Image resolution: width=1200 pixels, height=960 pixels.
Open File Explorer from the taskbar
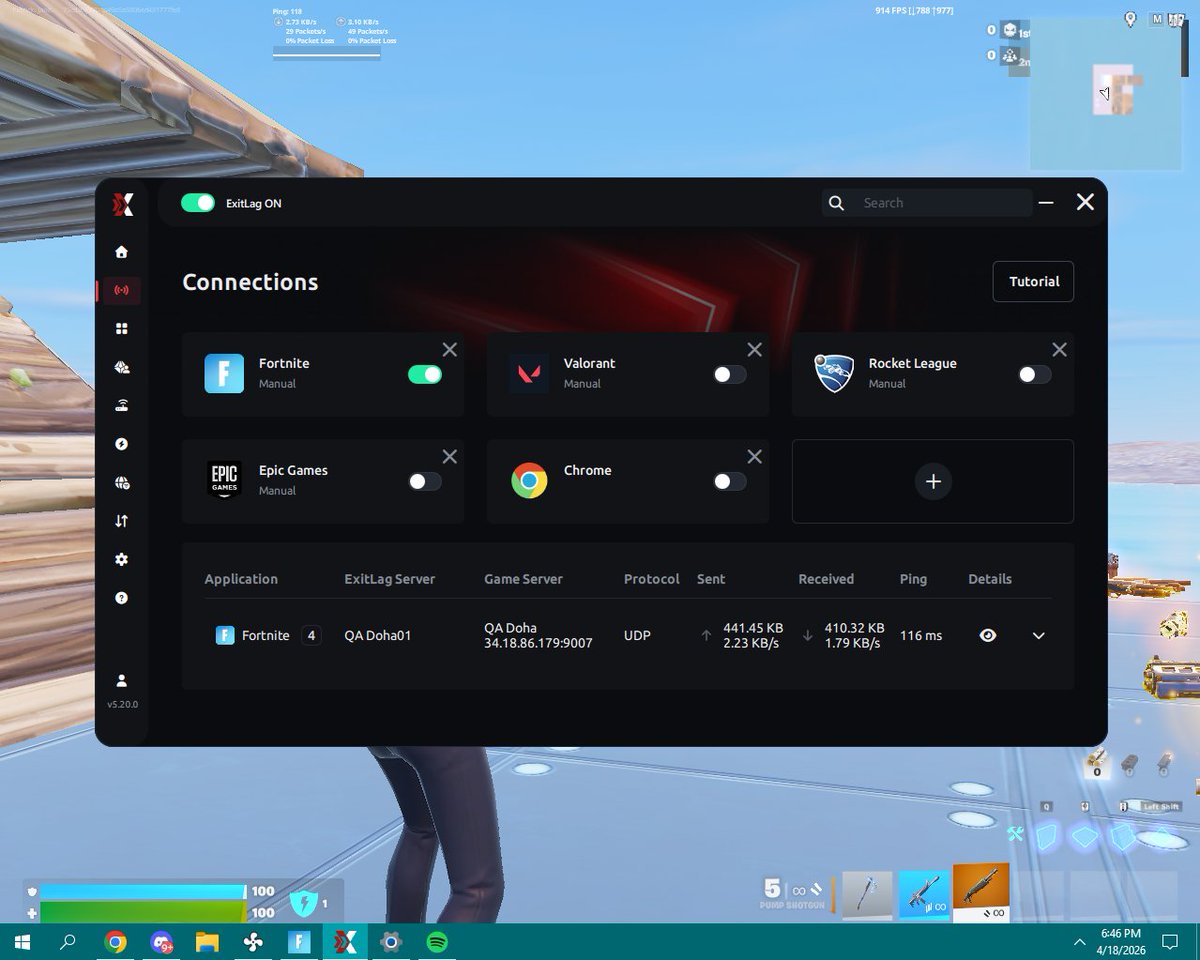pyautogui.click(x=206, y=942)
